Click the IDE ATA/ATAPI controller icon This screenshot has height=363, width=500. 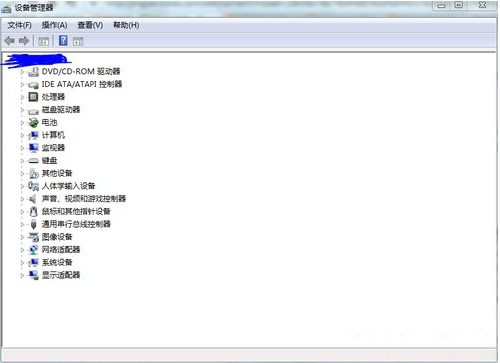click(33, 85)
